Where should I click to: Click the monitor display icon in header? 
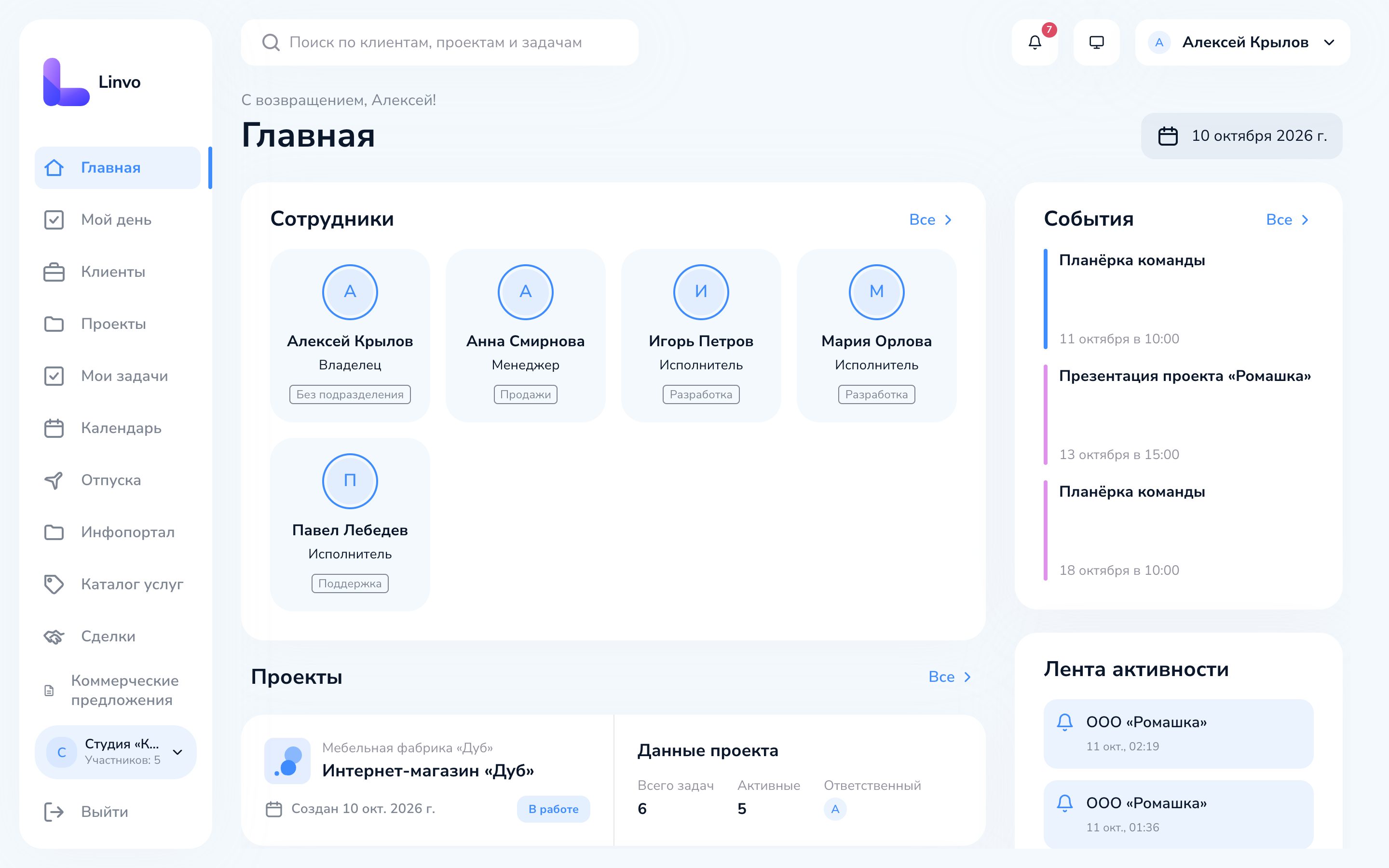tap(1096, 42)
